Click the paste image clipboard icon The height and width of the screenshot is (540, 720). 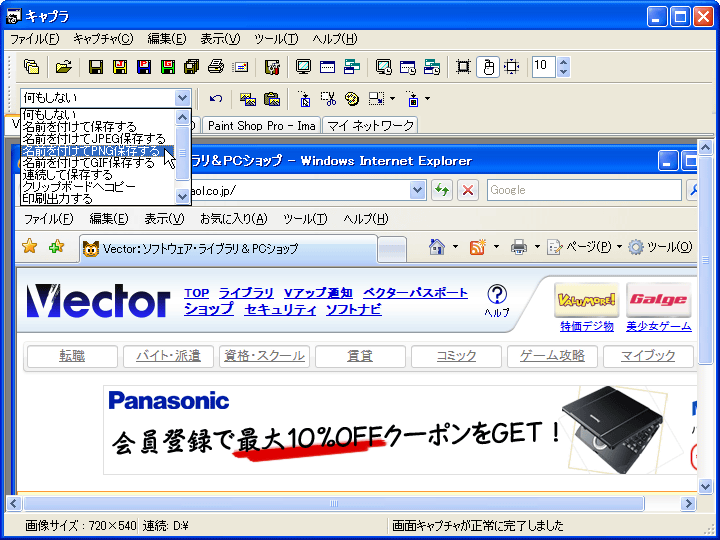[272, 98]
